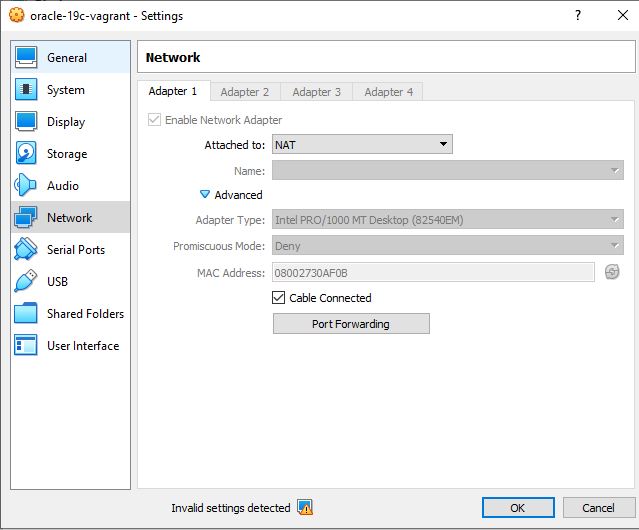Screen dimensions: 639x530
Task: Click the invalid settings warning icon
Action: click(x=305, y=507)
